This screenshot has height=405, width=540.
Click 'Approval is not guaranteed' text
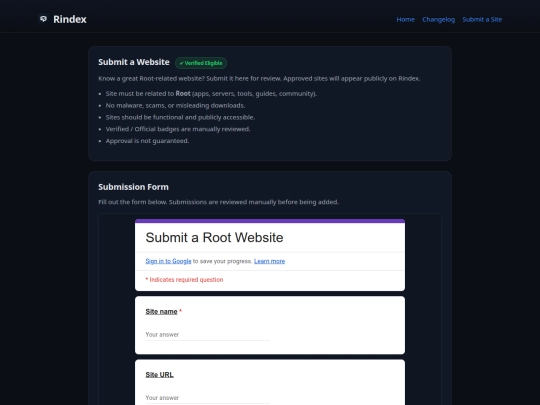click(x=147, y=141)
